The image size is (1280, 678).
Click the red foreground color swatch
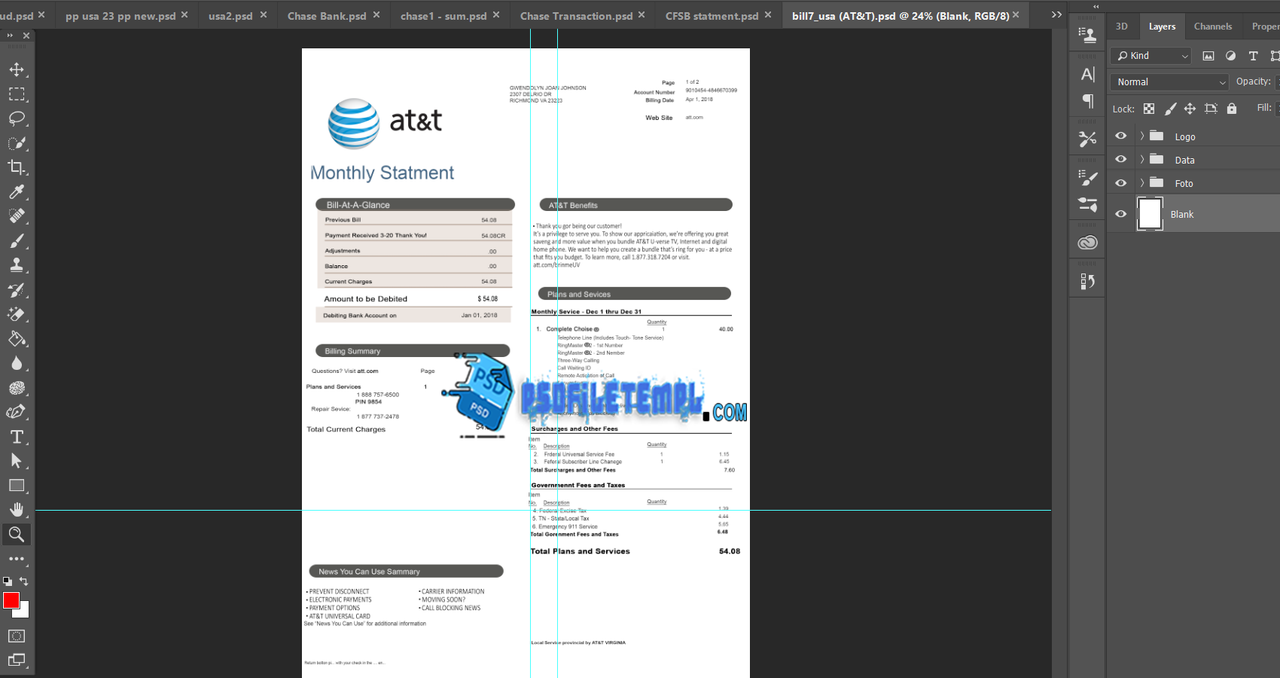point(11,600)
